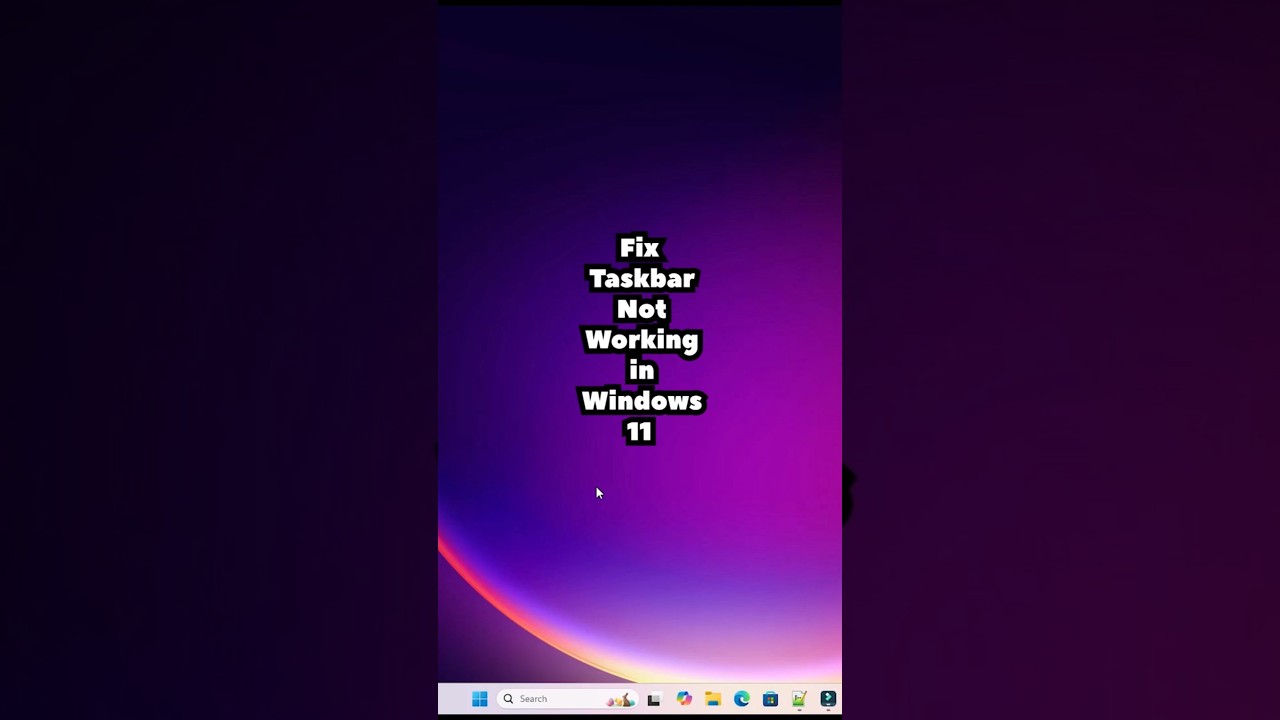
Task: Launch Copilot from the taskbar
Action: (x=684, y=699)
